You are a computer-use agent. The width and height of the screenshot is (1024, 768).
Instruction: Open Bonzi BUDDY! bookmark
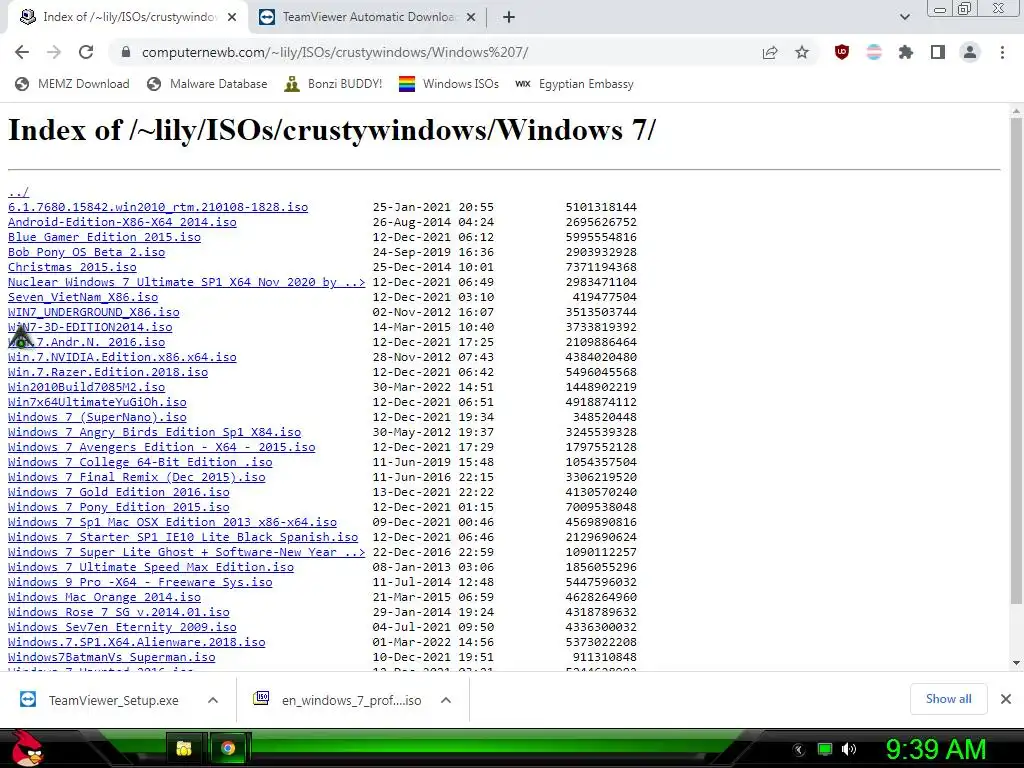point(333,84)
